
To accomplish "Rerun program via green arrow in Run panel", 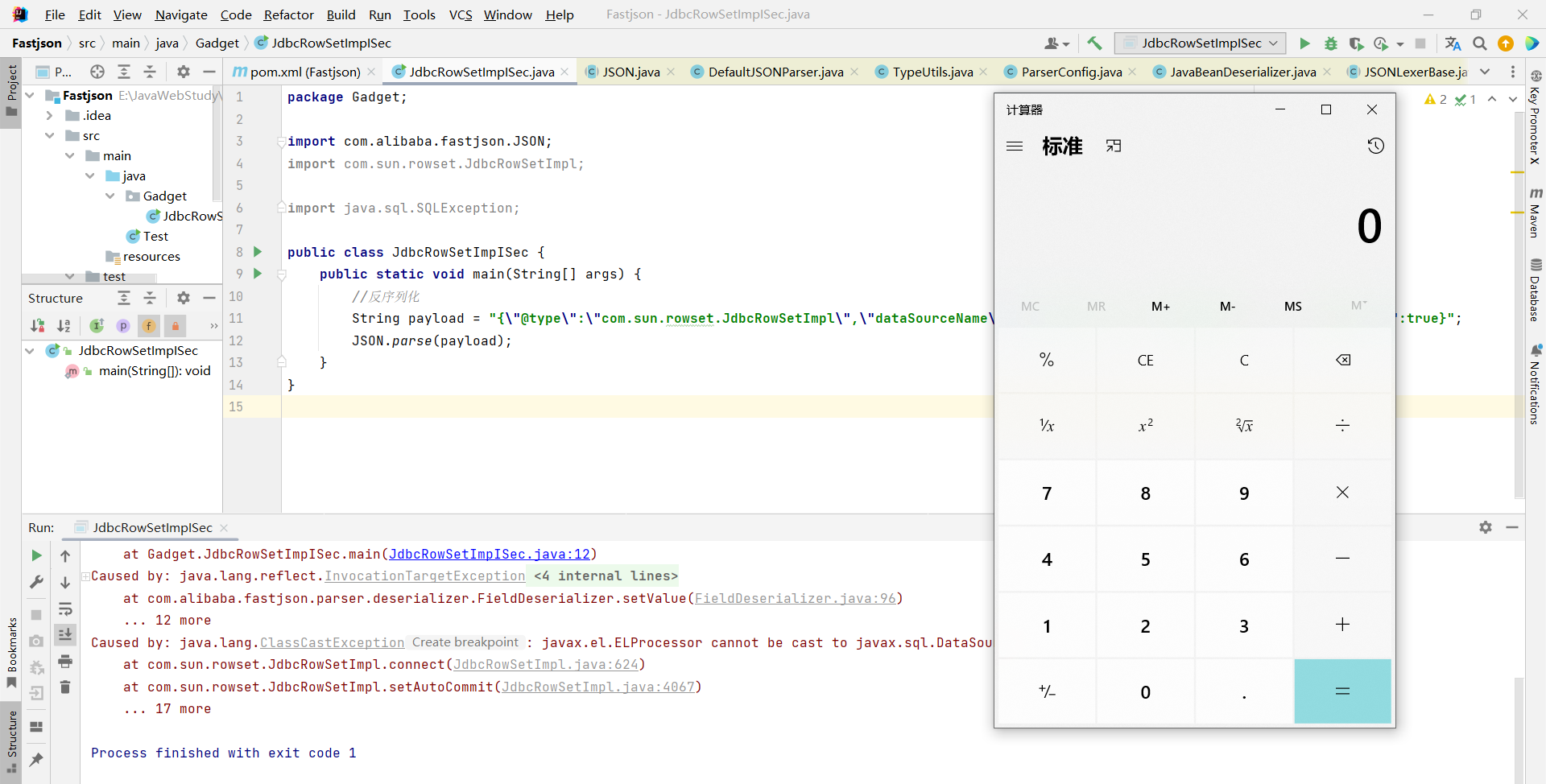I will pos(36,555).
